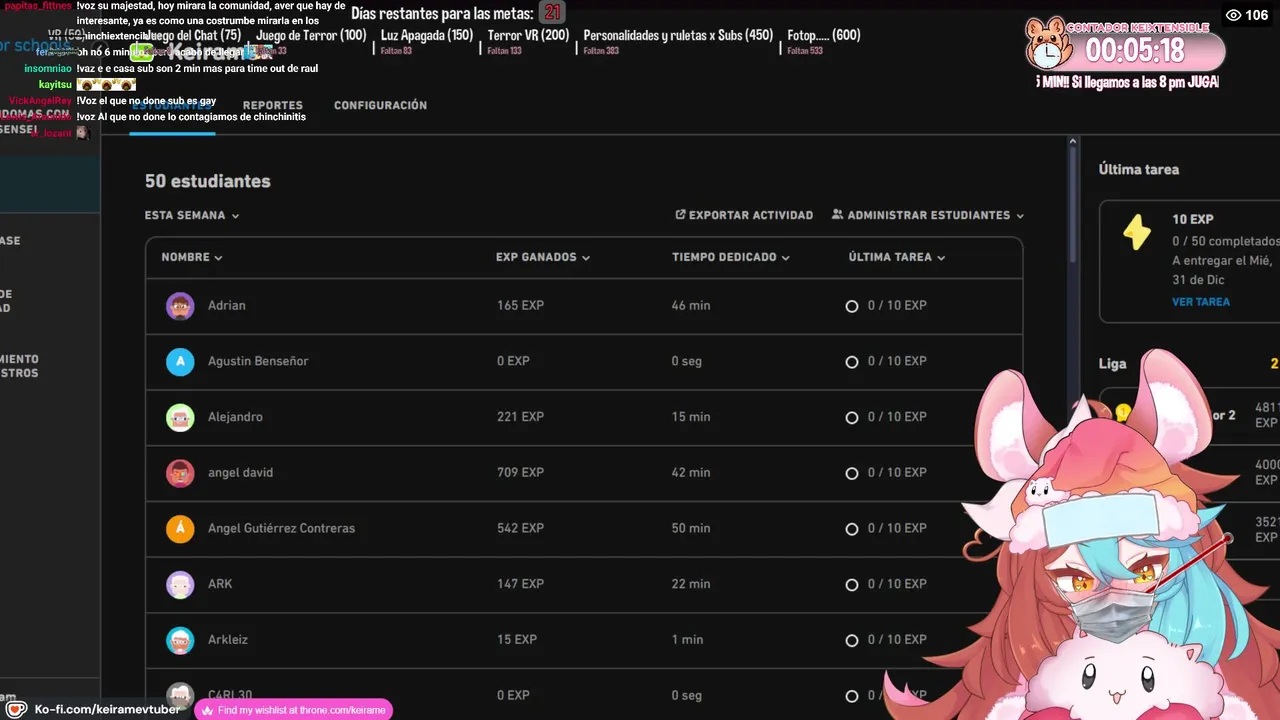Viewport: 1280px width, 720px height.
Task: Click 'Juego de Terror (100)' goal
Action: pyautogui.click(x=311, y=35)
